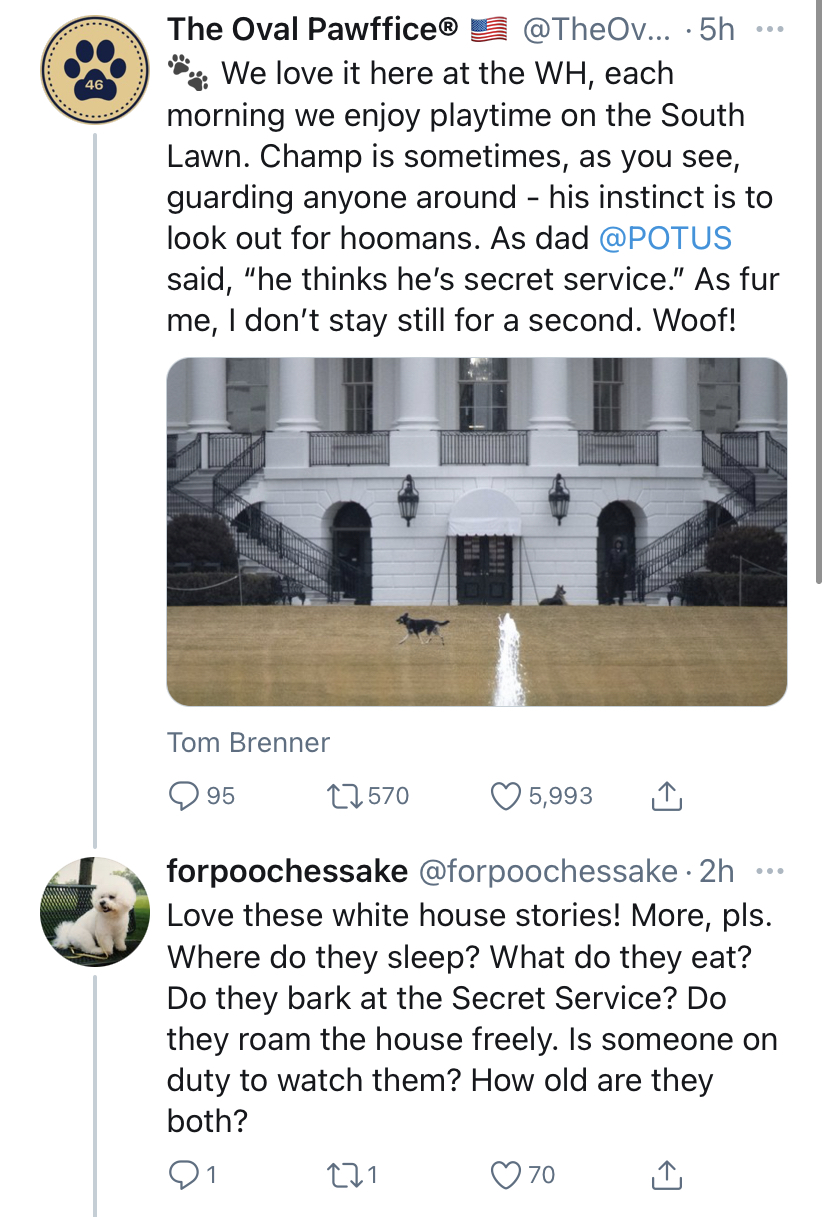Reply to forpoochessake's comment
The image size is (828, 1217).
(x=192, y=1174)
